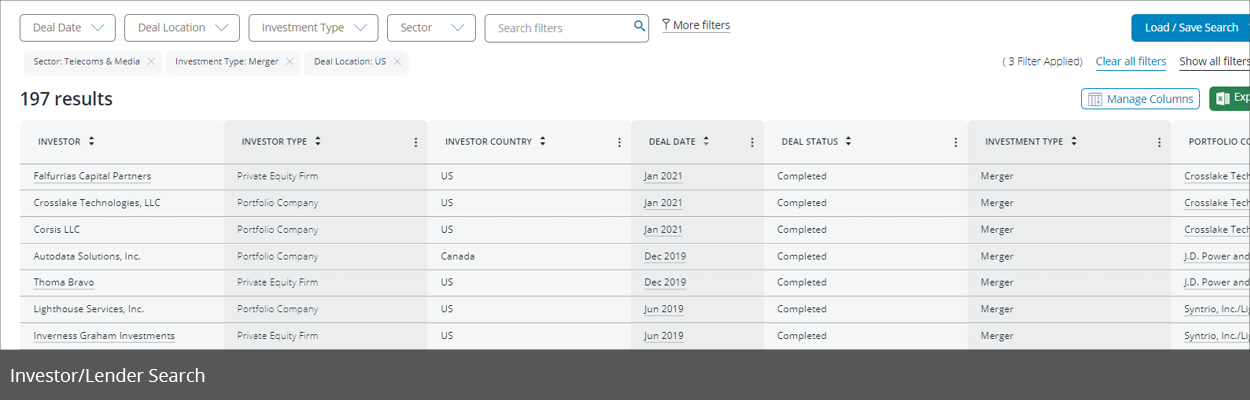Sort by the Investor column
The width and height of the screenshot is (1250, 400).
tap(91, 142)
